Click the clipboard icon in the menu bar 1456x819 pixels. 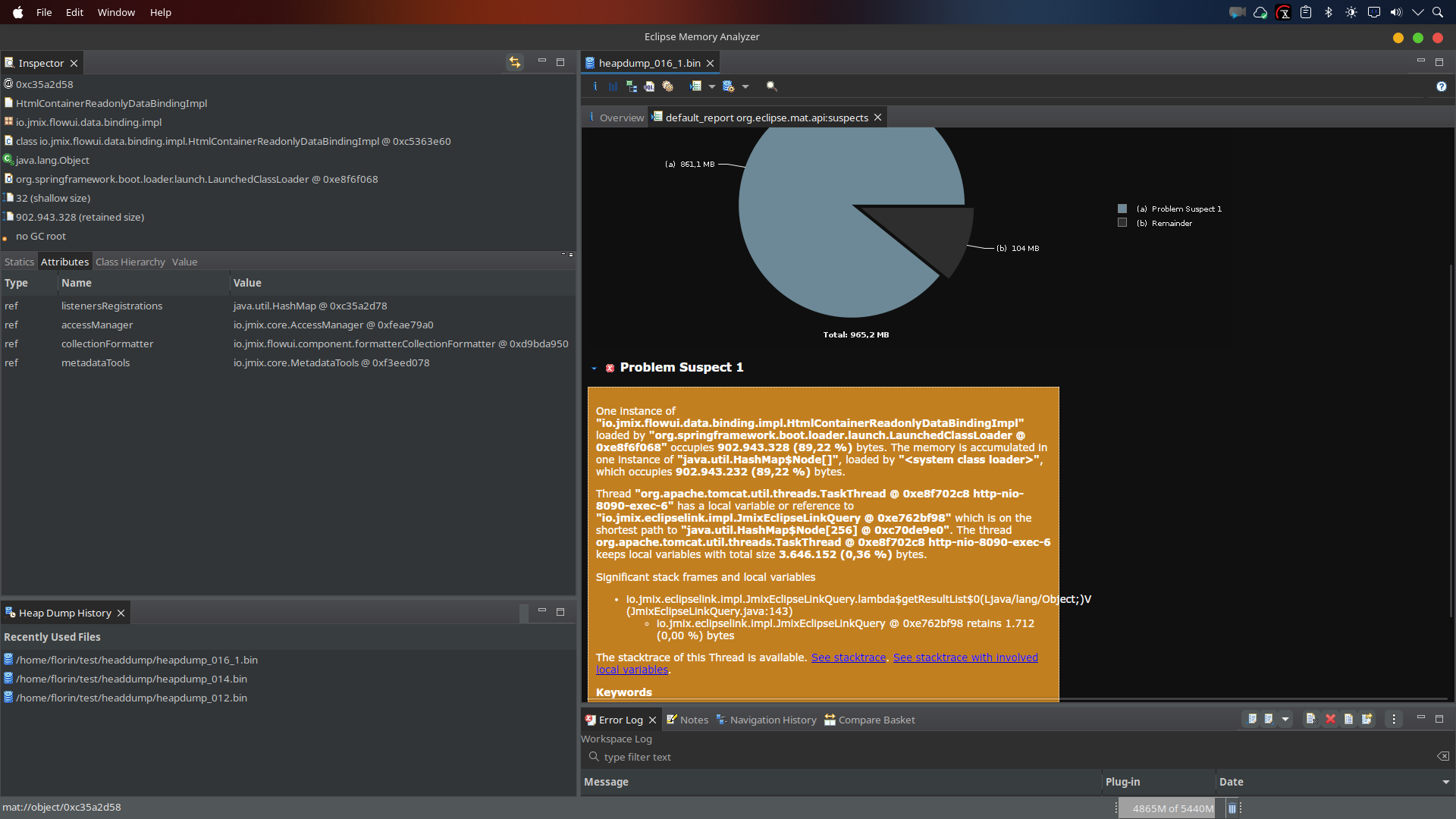pos(1306,12)
